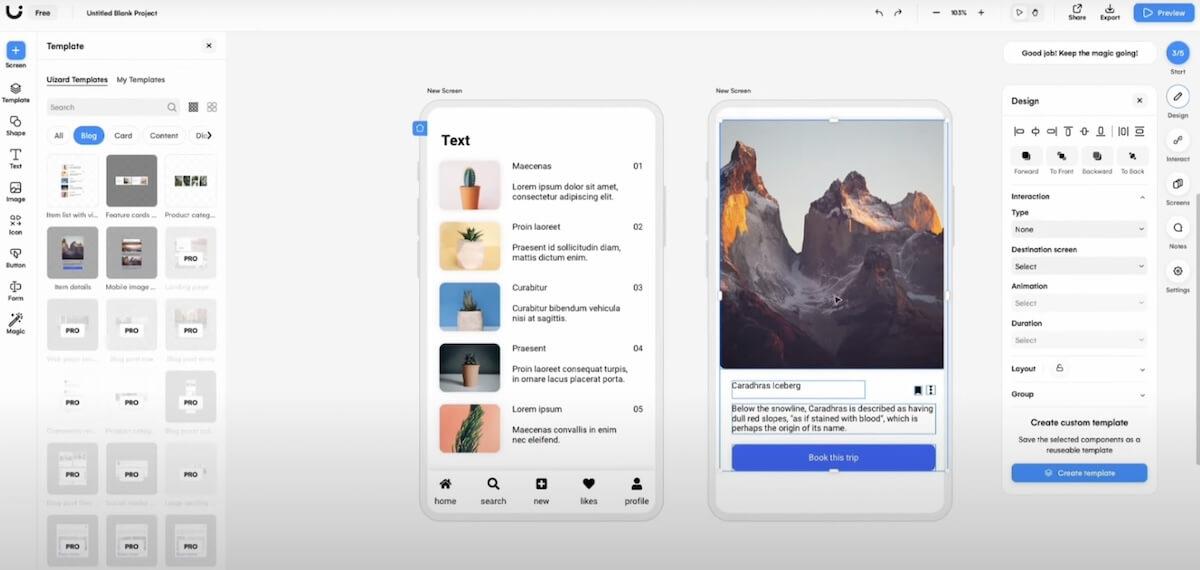Activate the pointer select mode

coord(1019,12)
